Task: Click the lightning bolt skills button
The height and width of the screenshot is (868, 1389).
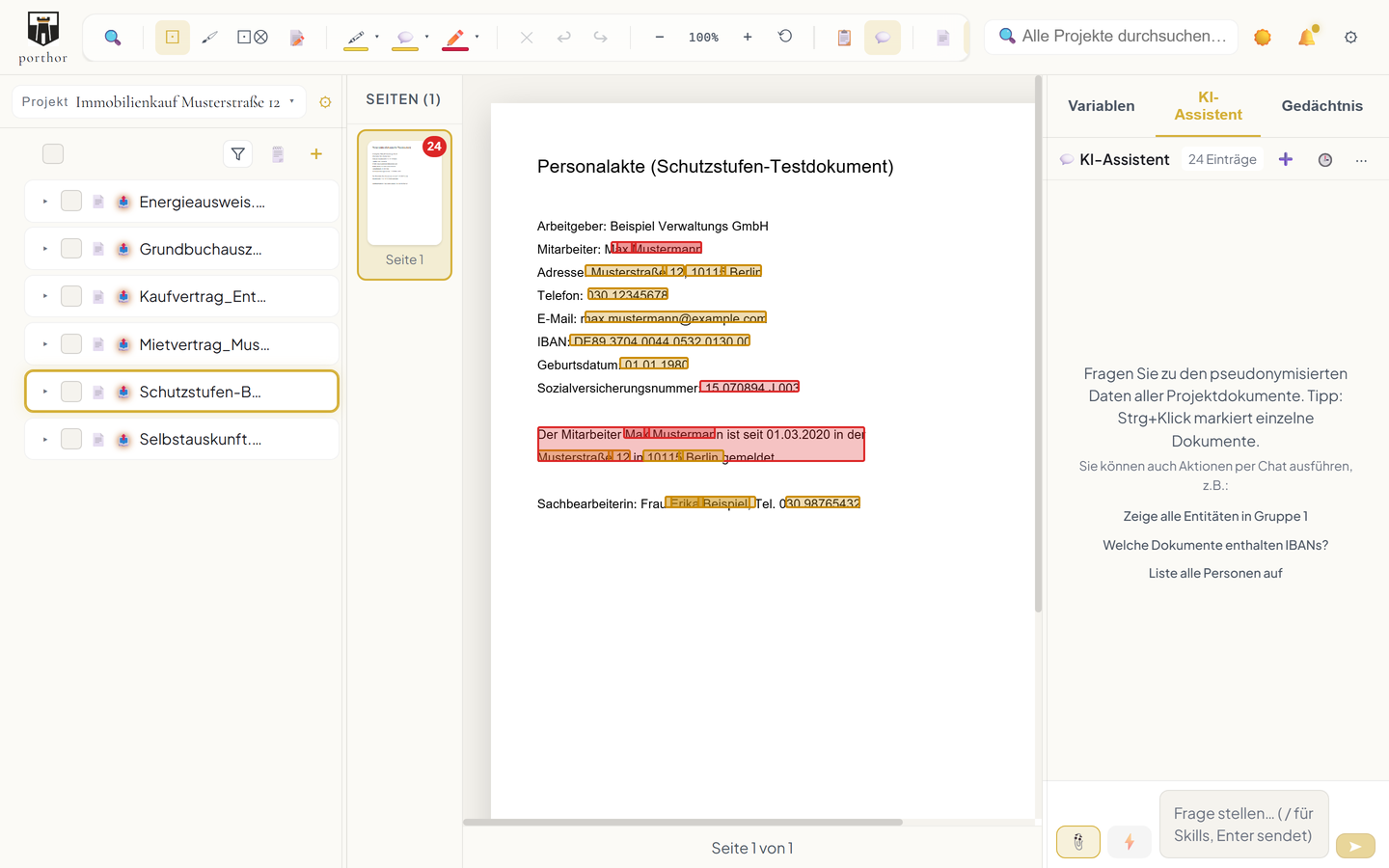Action: click(x=1130, y=842)
